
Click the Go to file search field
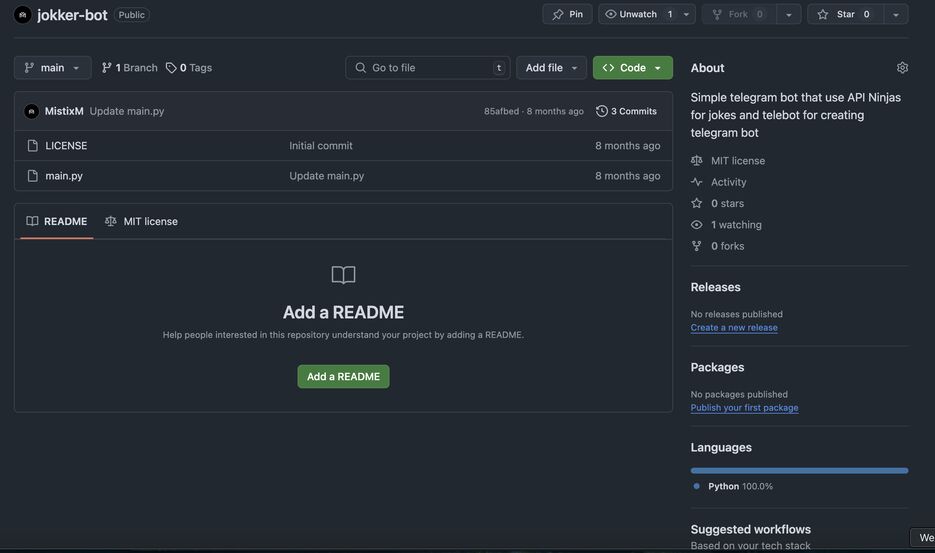427,68
